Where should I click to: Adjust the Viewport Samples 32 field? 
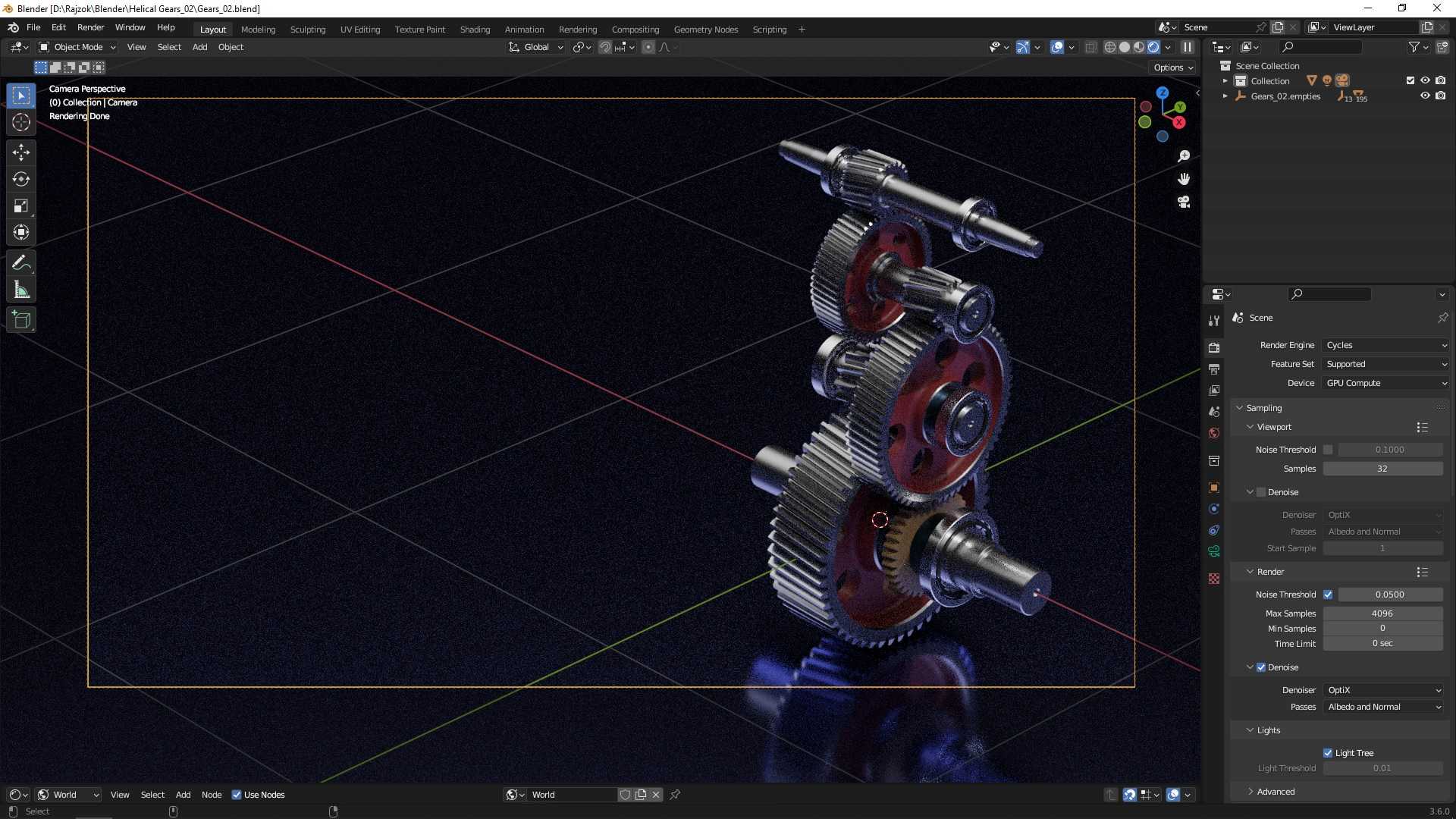click(x=1382, y=469)
